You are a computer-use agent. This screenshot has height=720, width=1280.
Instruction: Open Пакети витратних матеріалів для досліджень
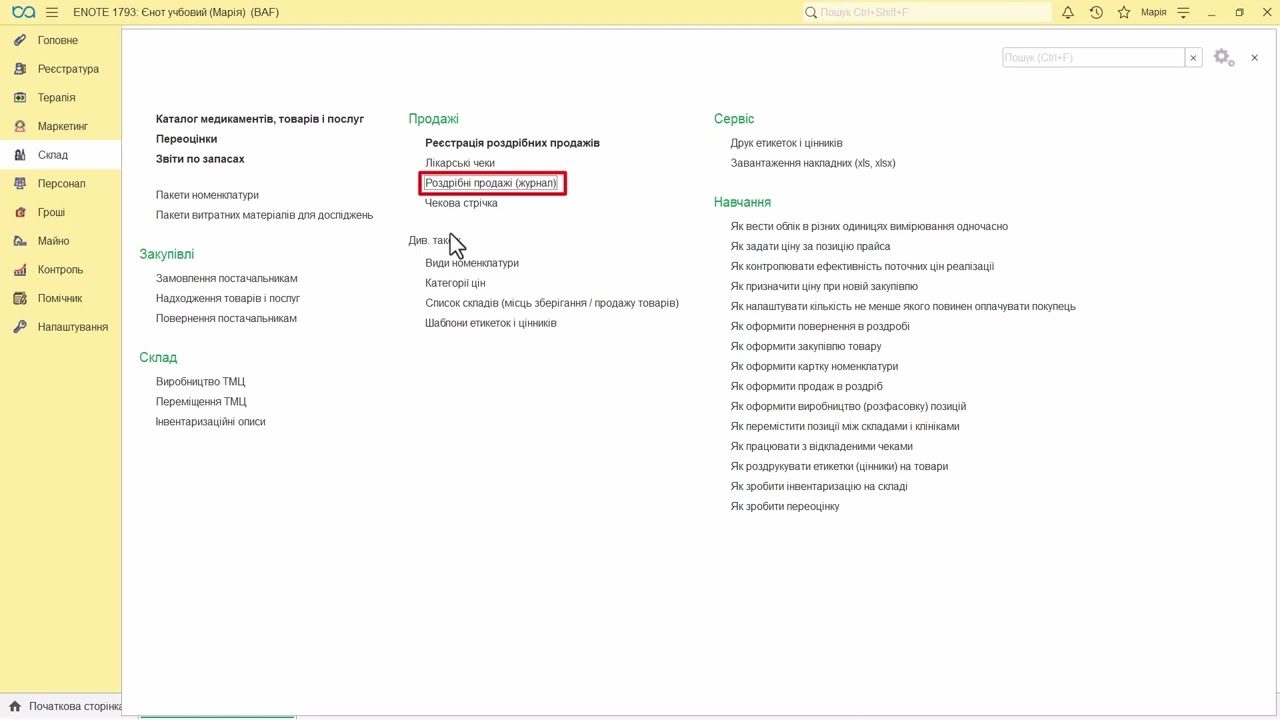point(264,215)
